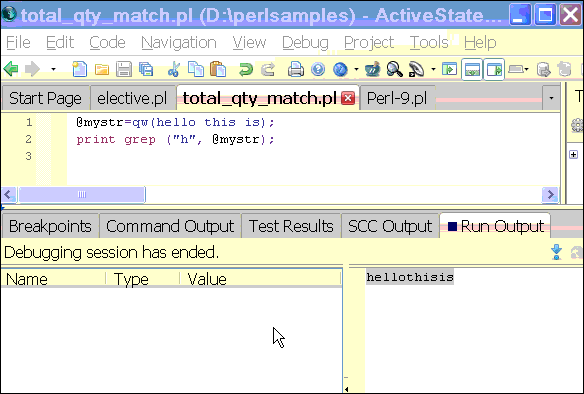
Task: Toggle the bottom pane visibility button
Action: pos(472,69)
